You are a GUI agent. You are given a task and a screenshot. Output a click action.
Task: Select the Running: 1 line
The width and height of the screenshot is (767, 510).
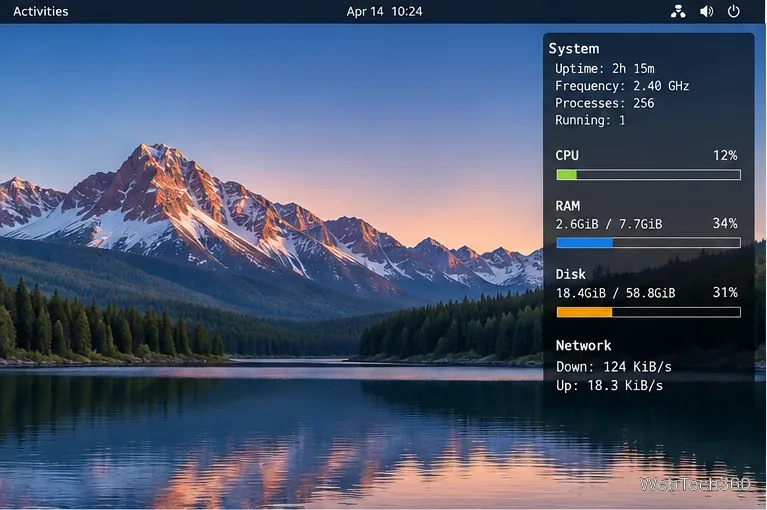pyautogui.click(x=590, y=120)
